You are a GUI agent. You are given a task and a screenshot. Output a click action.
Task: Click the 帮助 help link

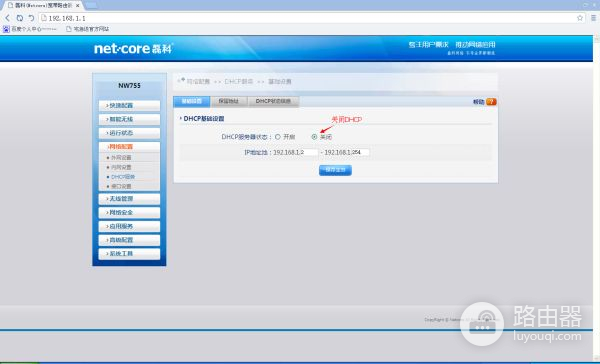pyautogui.click(x=479, y=102)
